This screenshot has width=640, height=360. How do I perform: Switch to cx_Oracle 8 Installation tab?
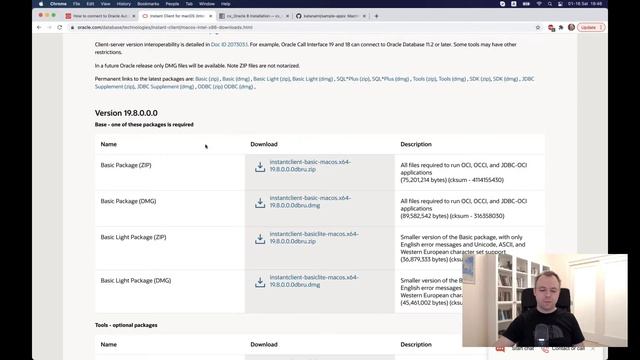(x=254, y=16)
